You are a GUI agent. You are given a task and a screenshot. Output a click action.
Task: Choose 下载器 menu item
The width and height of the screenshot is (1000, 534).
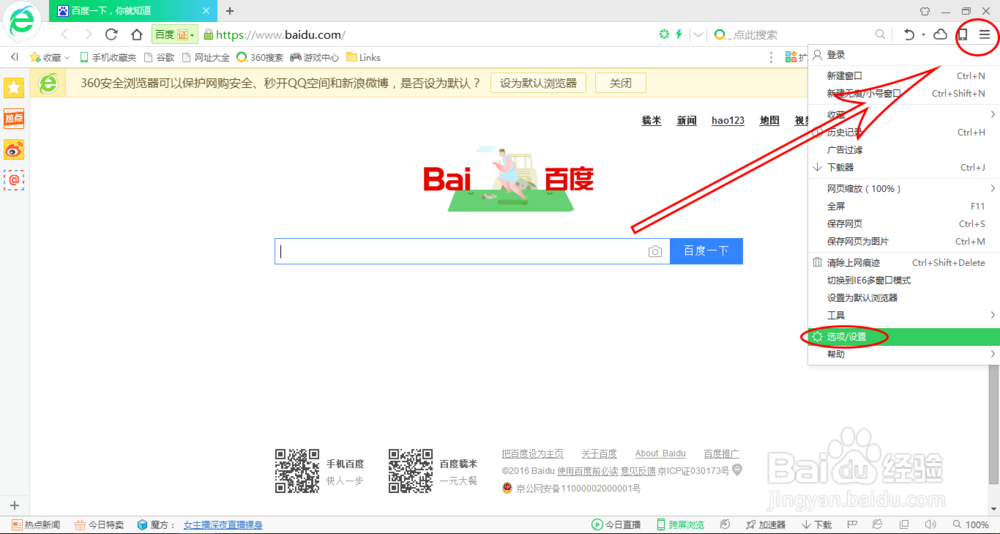[x=903, y=167]
